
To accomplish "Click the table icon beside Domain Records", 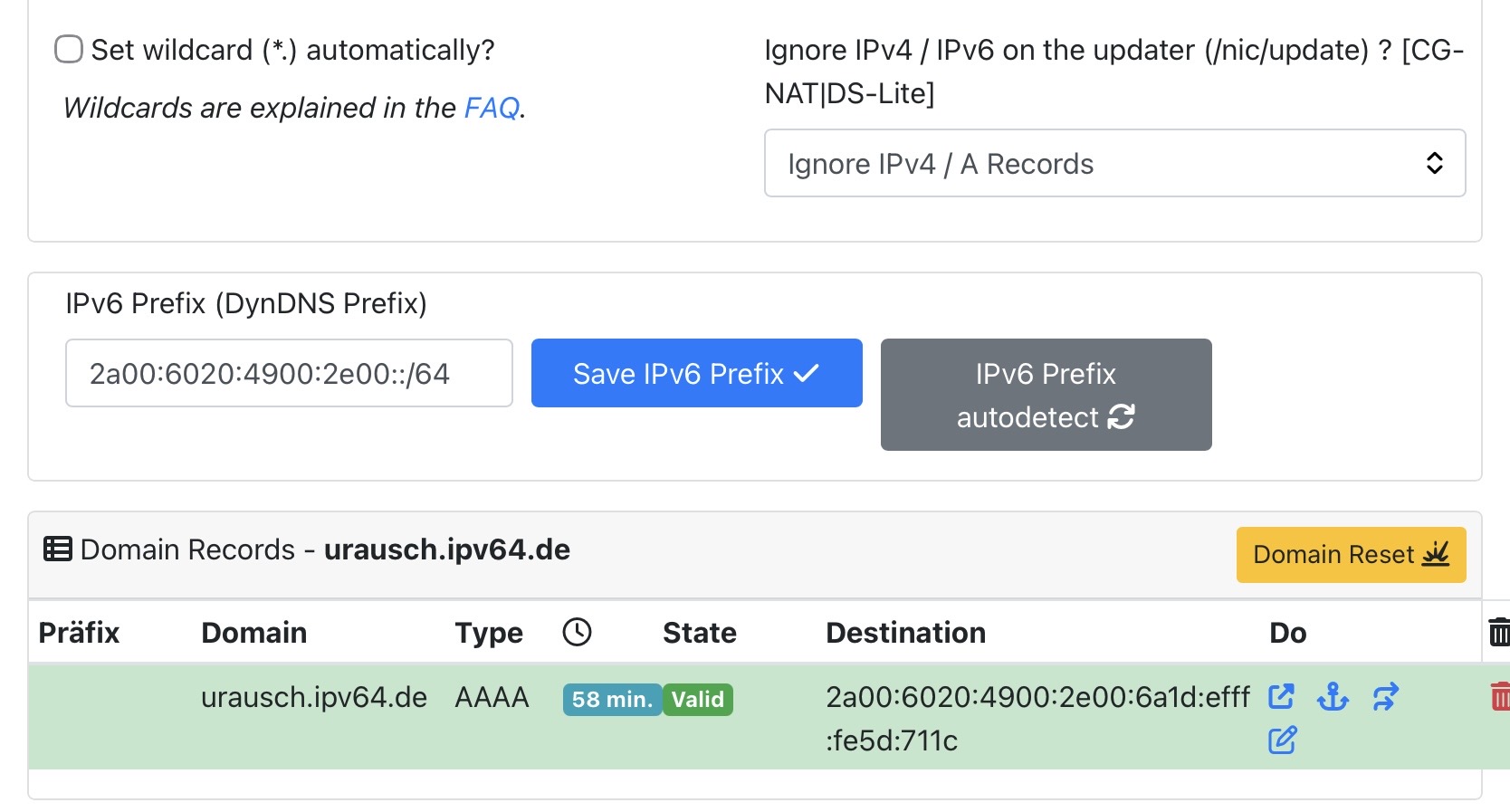I will 58,549.
